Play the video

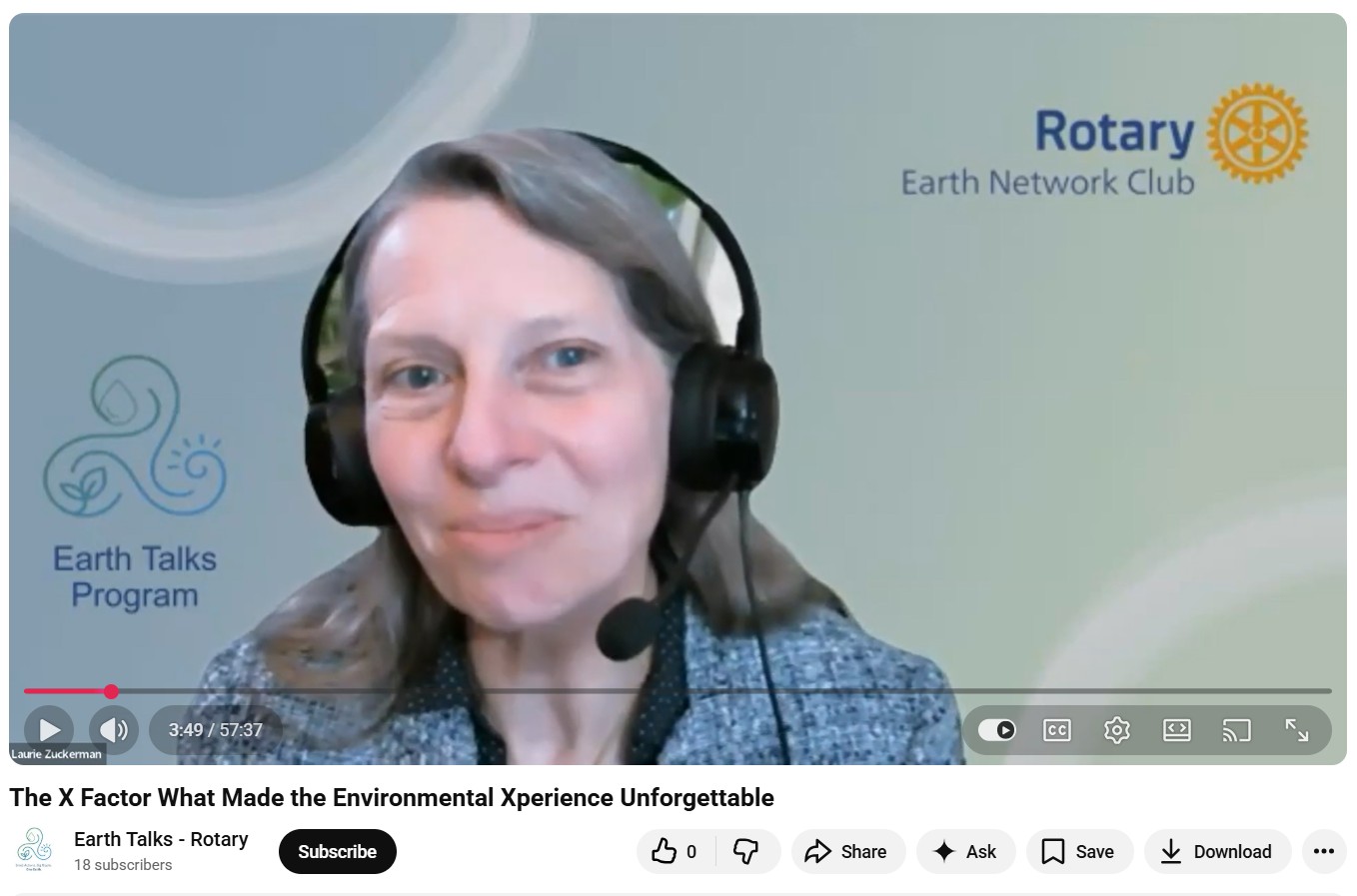click(x=49, y=730)
